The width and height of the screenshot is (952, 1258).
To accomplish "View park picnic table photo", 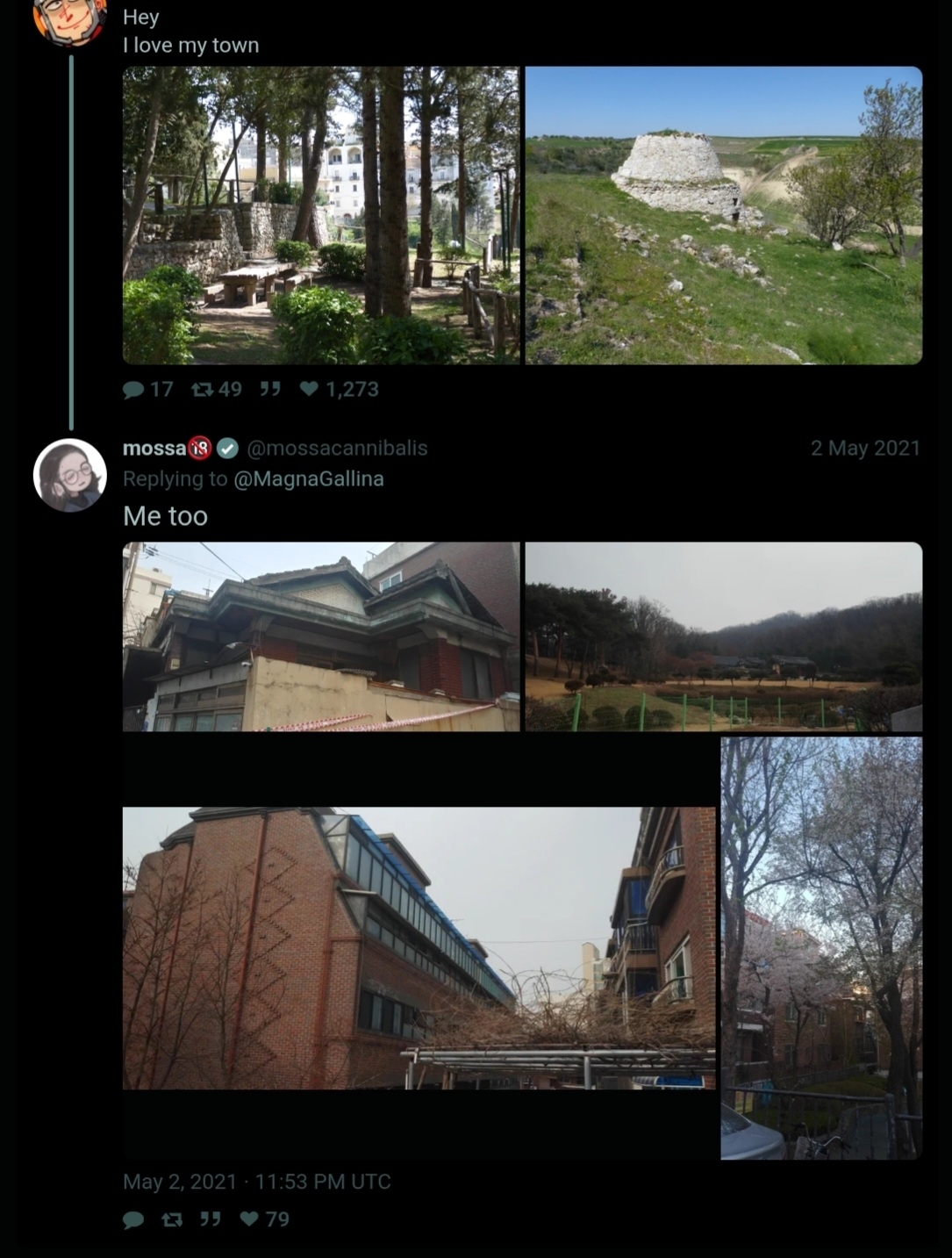I will [321, 215].
